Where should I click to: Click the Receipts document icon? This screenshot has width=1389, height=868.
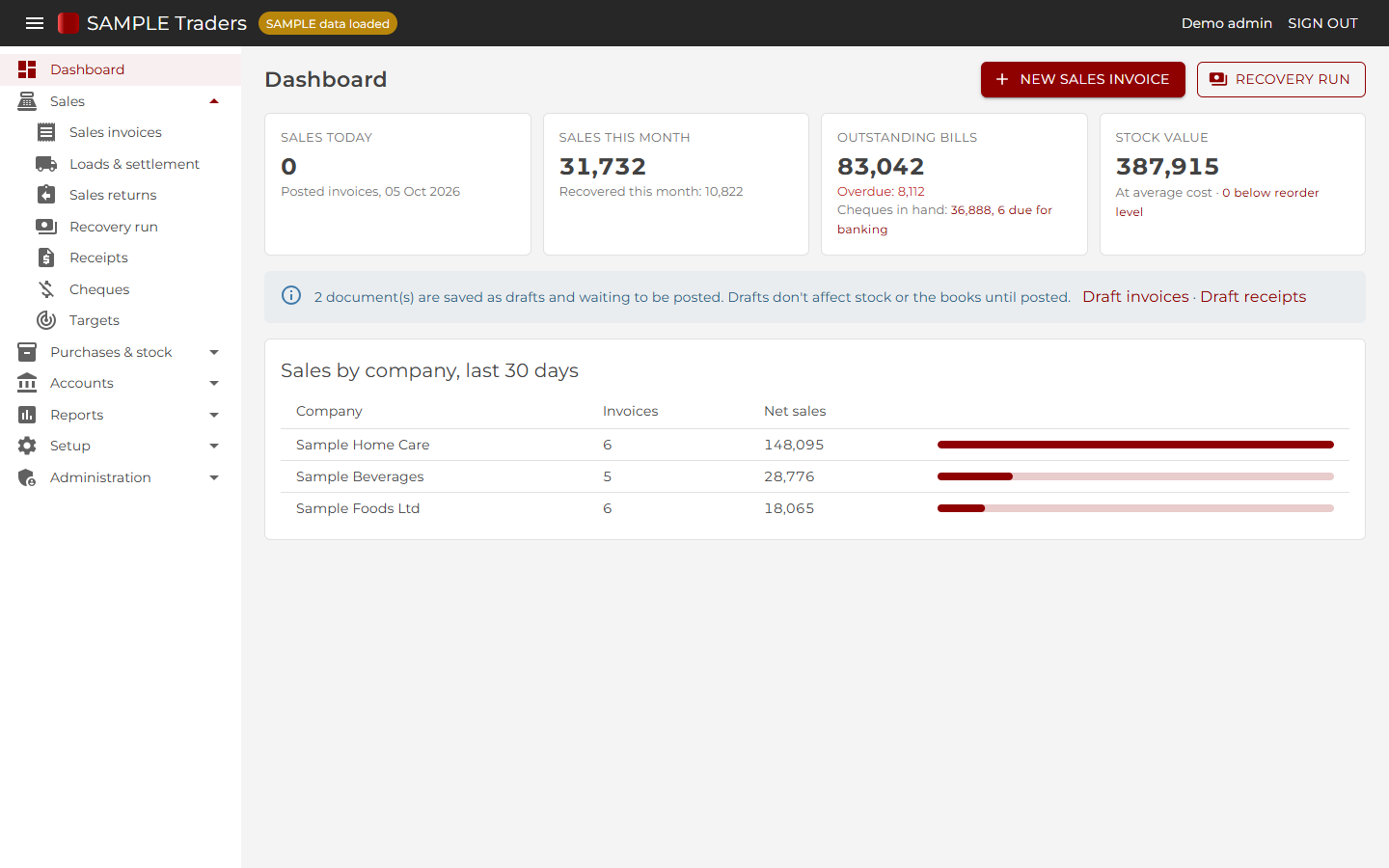coord(46,258)
